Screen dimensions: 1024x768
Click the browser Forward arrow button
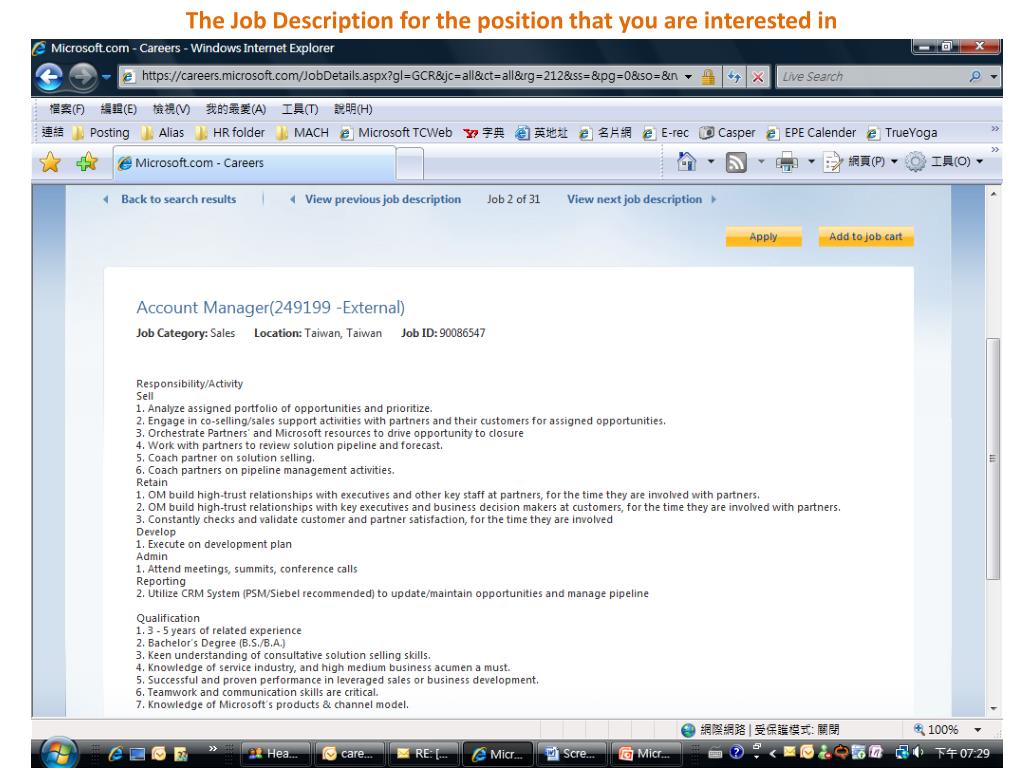pos(82,76)
